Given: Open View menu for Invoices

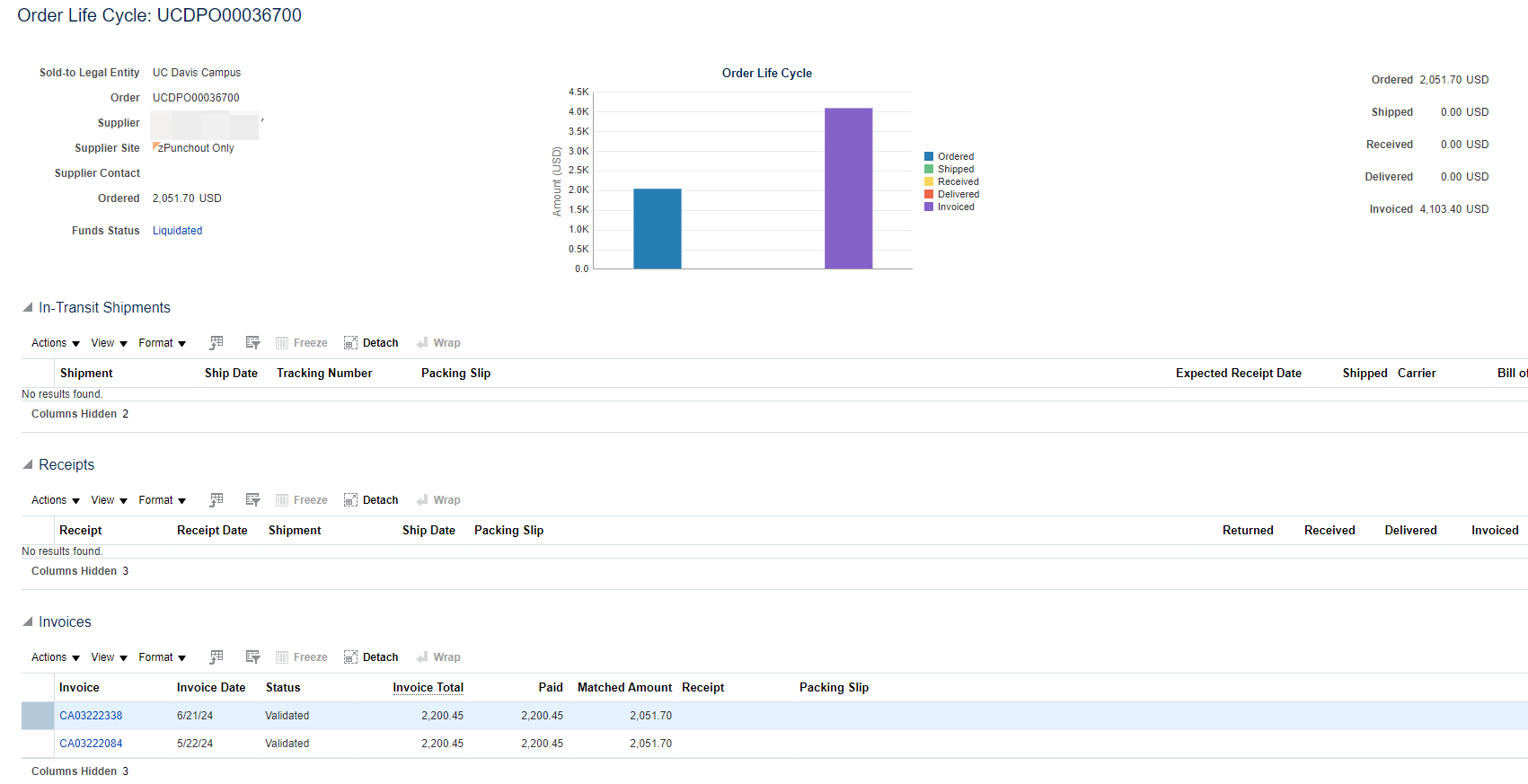Looking at the screenshot, I should tap(109, 657).
